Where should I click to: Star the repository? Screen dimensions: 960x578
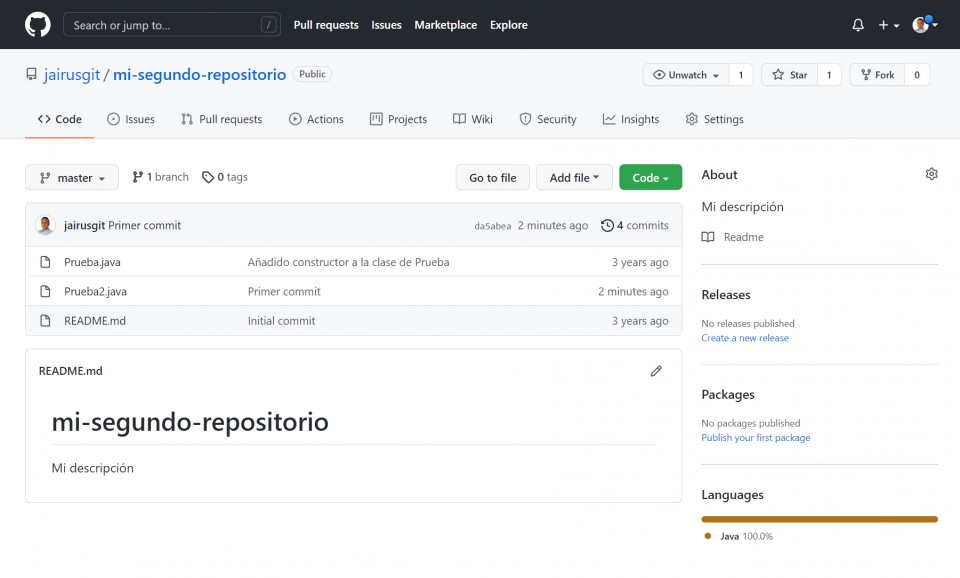790,75
